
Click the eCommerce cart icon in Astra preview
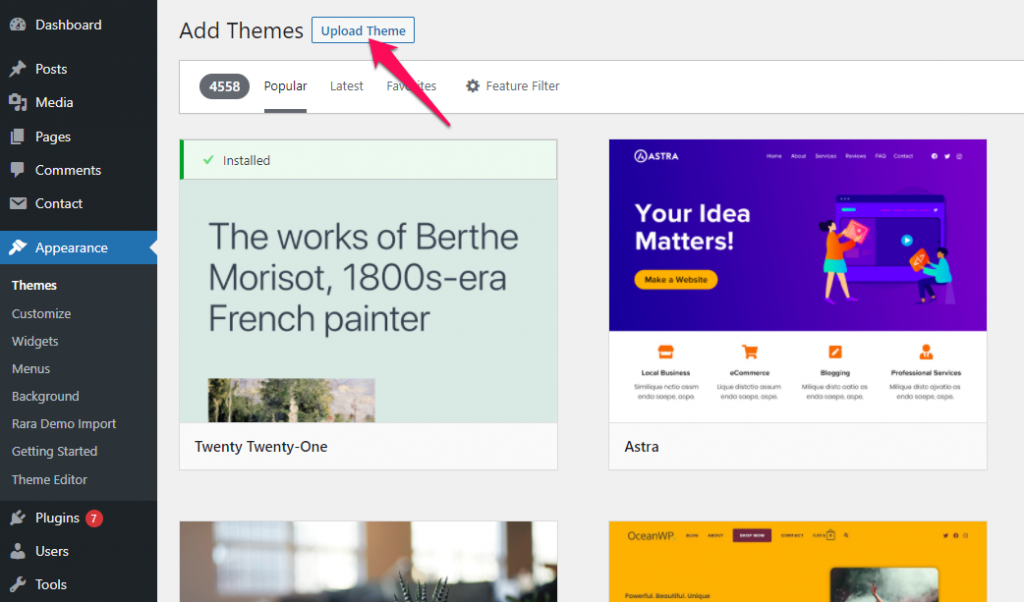click(x=750, y=352)
